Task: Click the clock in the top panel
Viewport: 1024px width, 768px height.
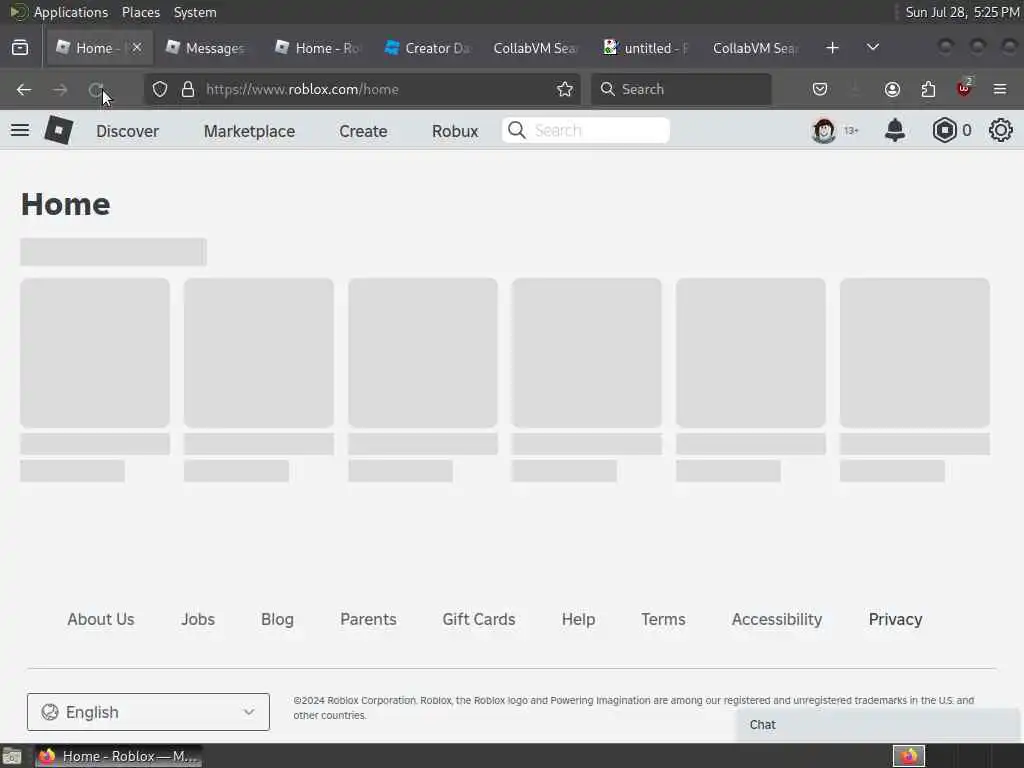Action: (x=962, y=12)
